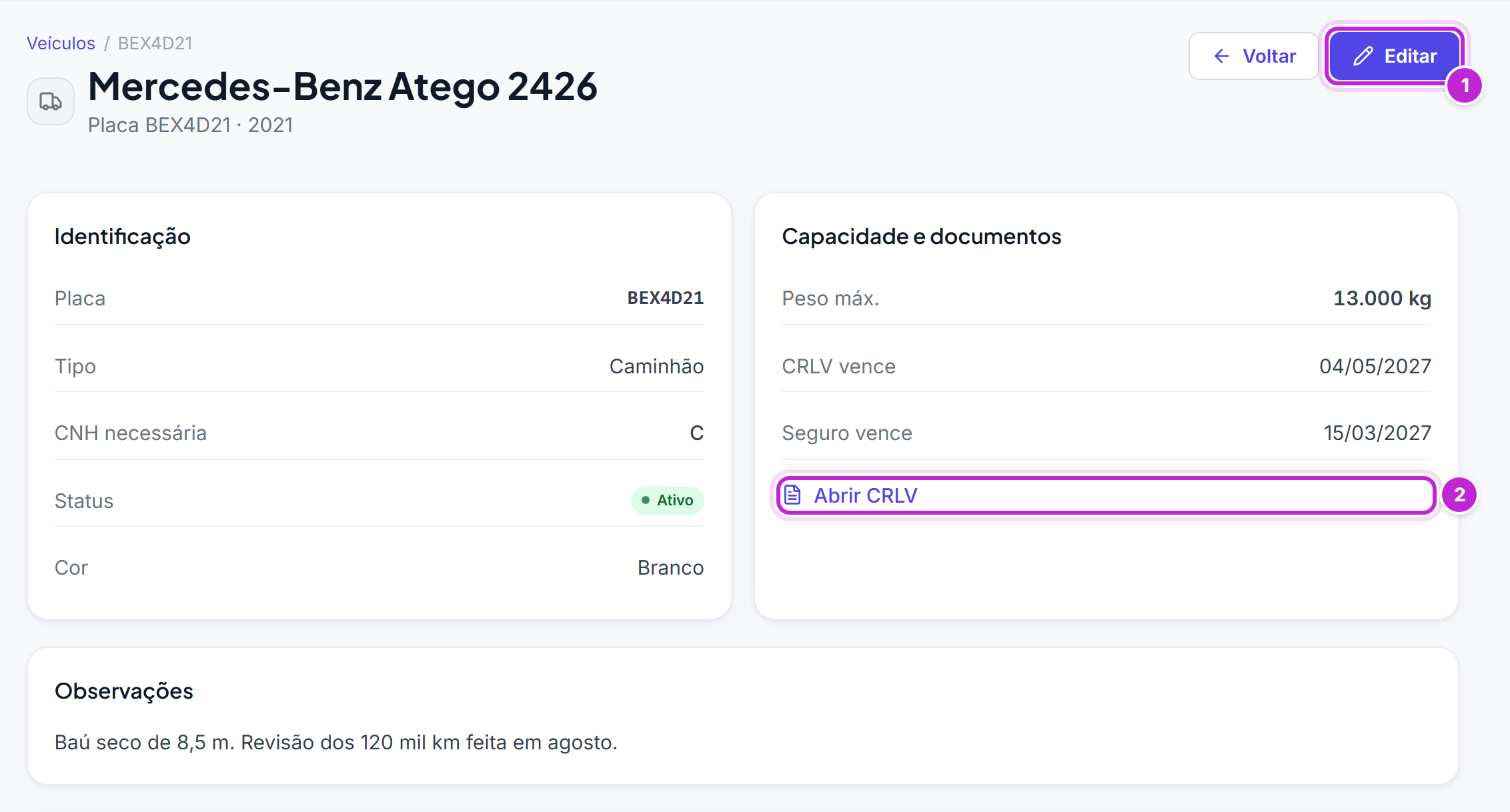Click the document icon beside Abrir CRLV
The image size is (1510, 812).
pyautogui.click(x=792, y=495)
